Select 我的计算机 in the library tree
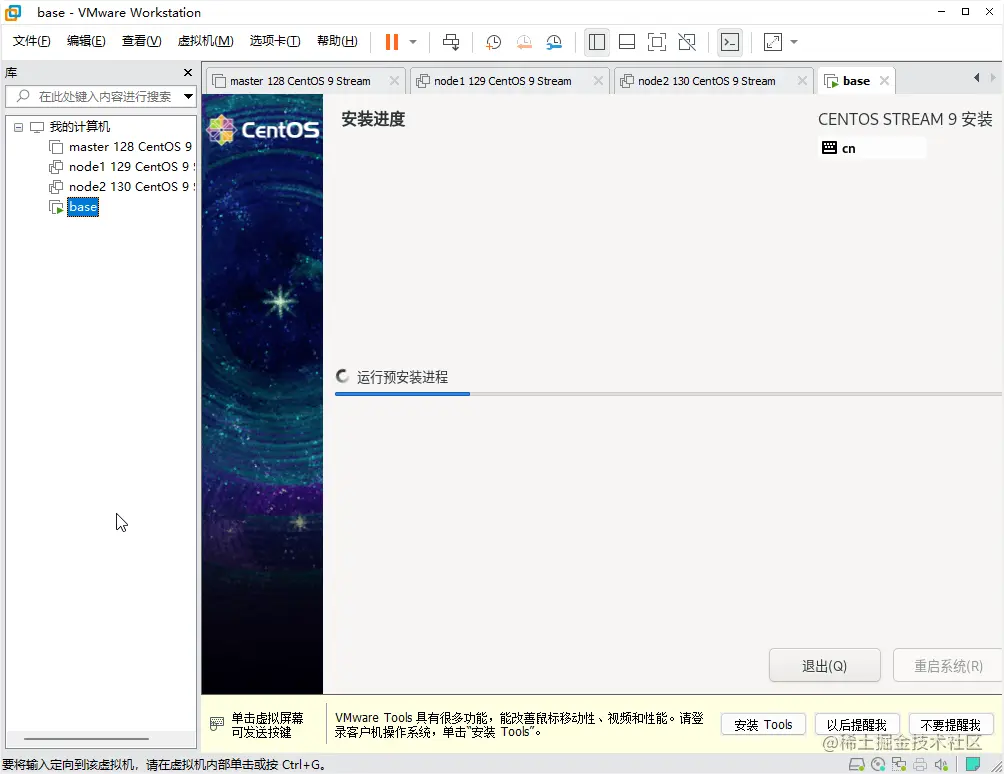Image resolution: width=1004 pixels, height=774 pixels. coord(79,127)
